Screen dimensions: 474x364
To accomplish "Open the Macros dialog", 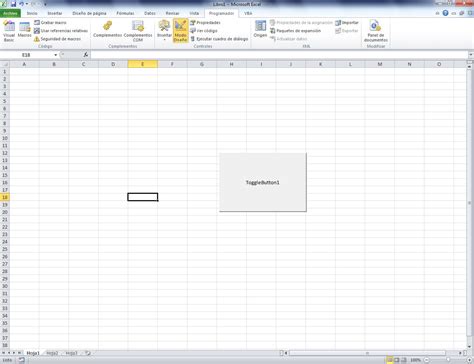I will coord(24,29).
